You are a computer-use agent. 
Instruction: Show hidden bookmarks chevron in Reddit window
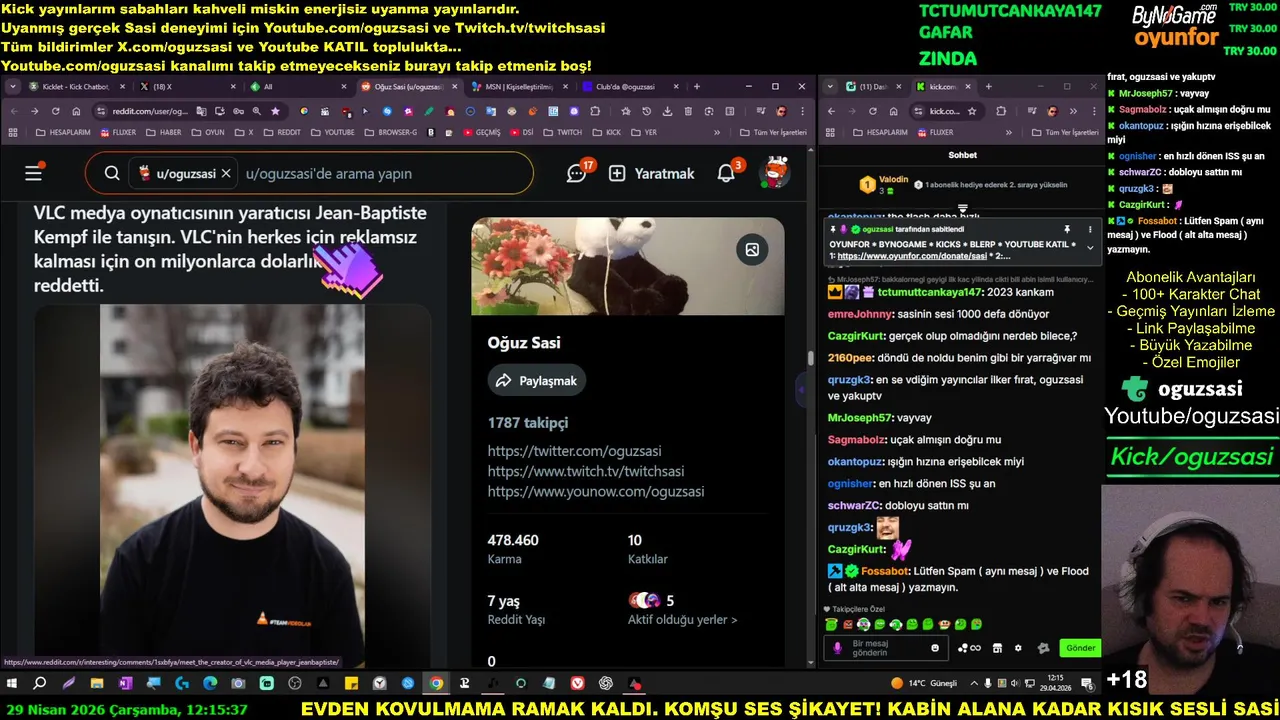pyautogui.click(x=716, y=132)
